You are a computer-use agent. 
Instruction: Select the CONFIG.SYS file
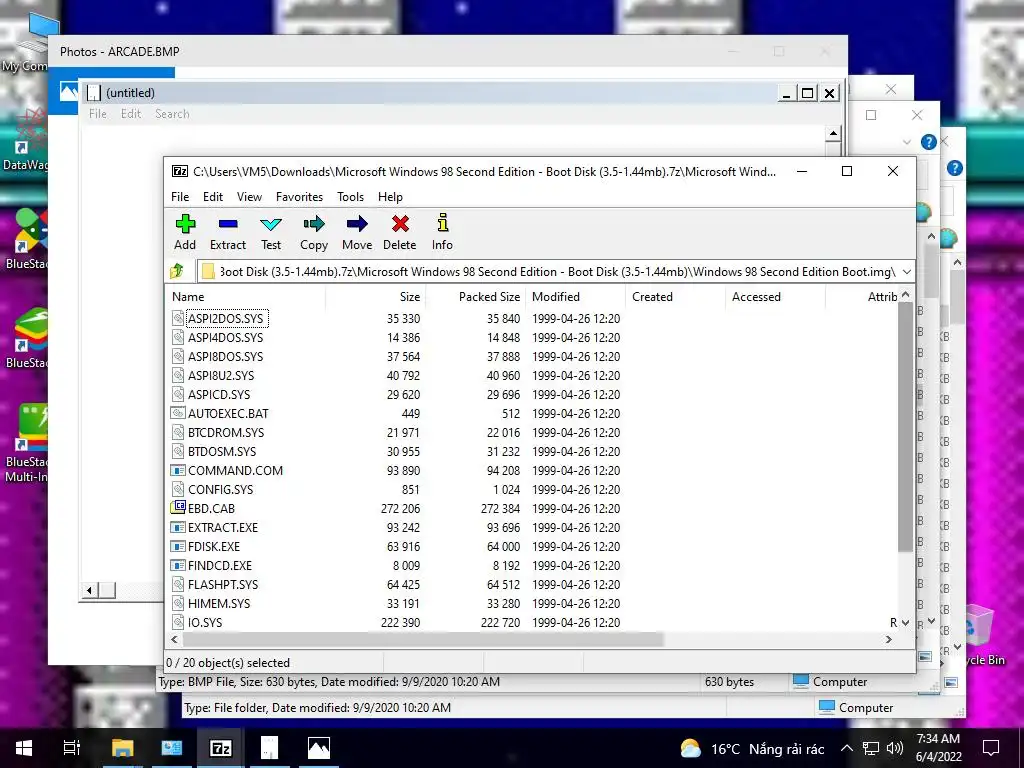(x=221, y=488)
